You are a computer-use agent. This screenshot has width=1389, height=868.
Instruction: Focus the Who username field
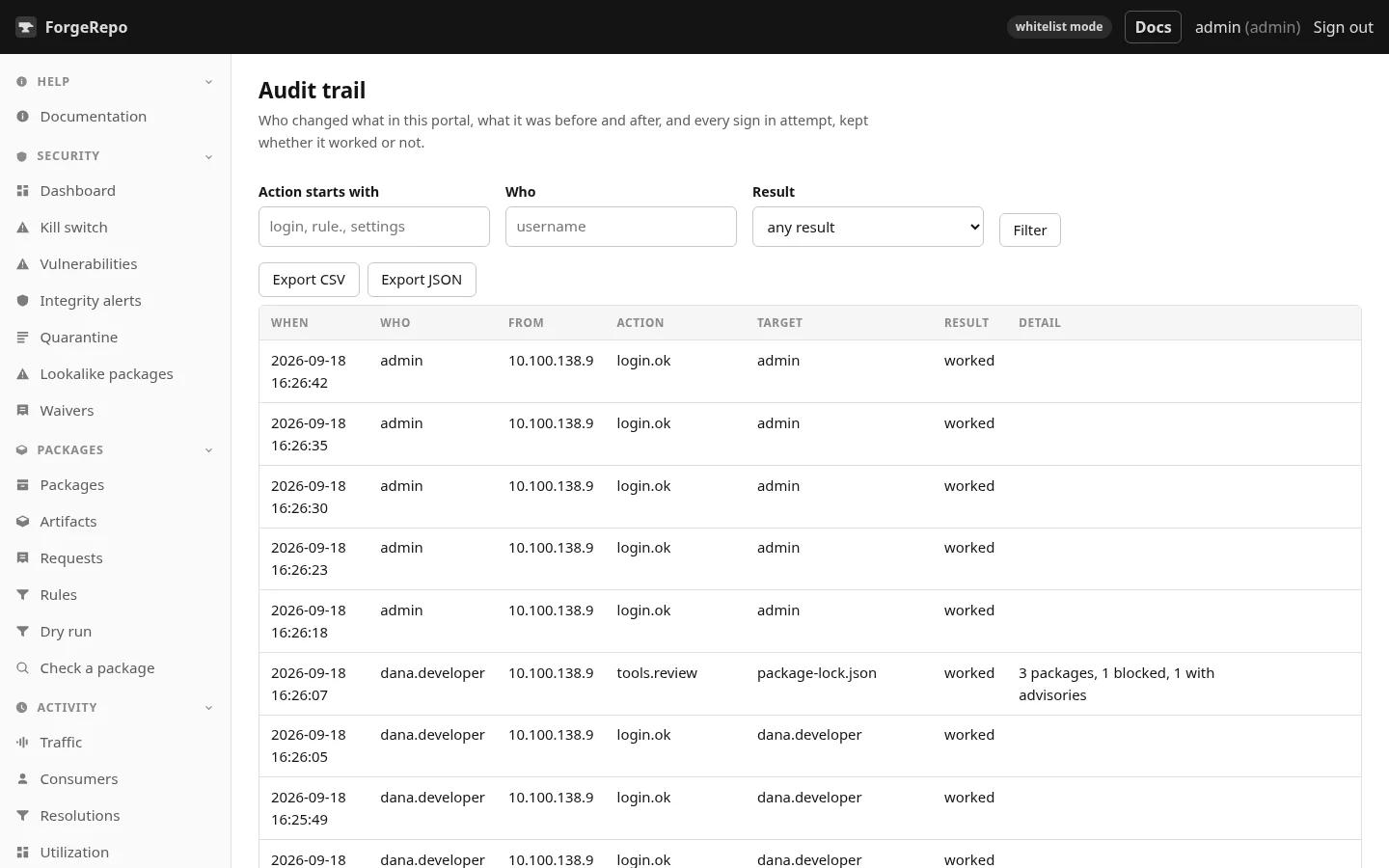[621, 227]
